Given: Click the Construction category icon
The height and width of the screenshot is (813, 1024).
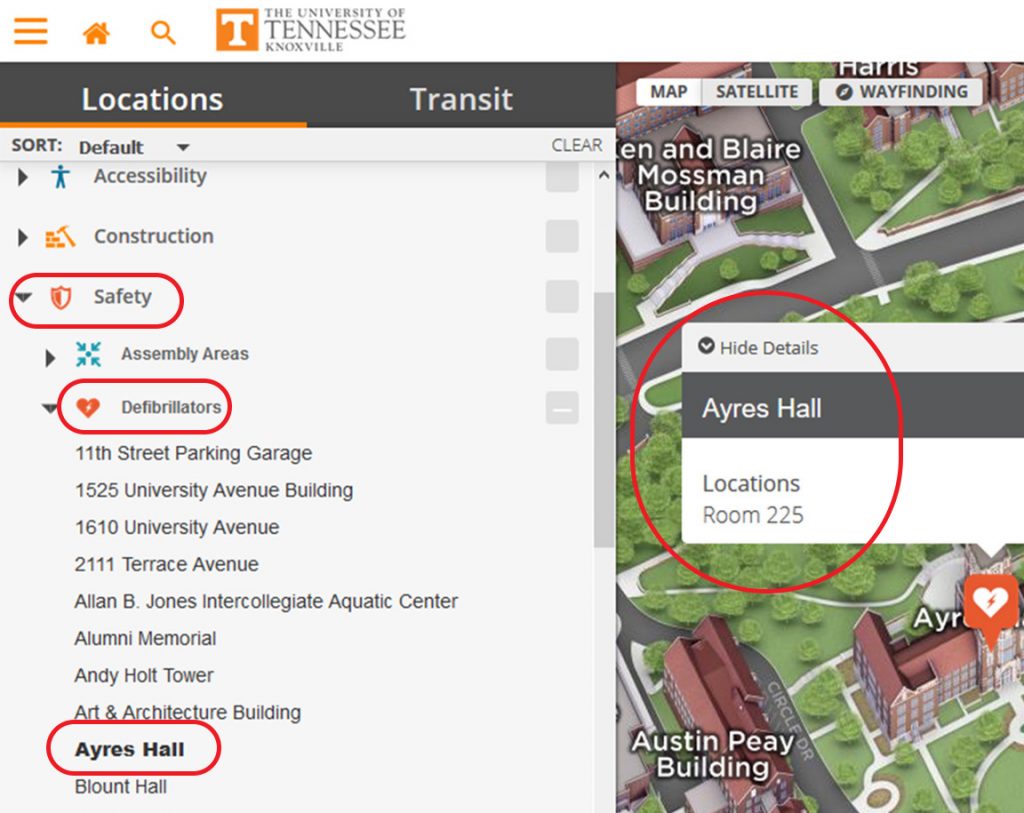Looking at the screenshot, I should coord(60,237).
